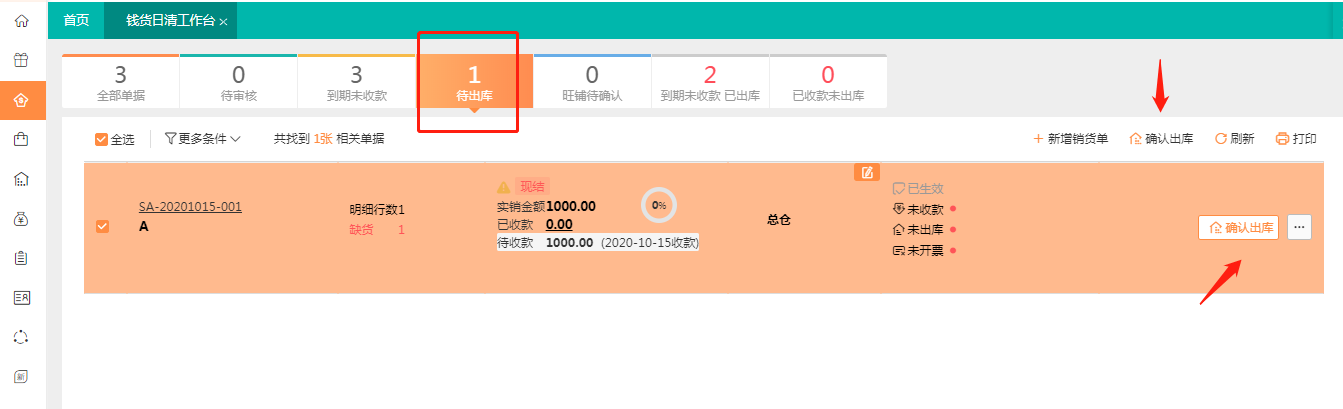Click the 总仓 warehouse text
This screenshot has width=1343, height=409.
(779, 219)
